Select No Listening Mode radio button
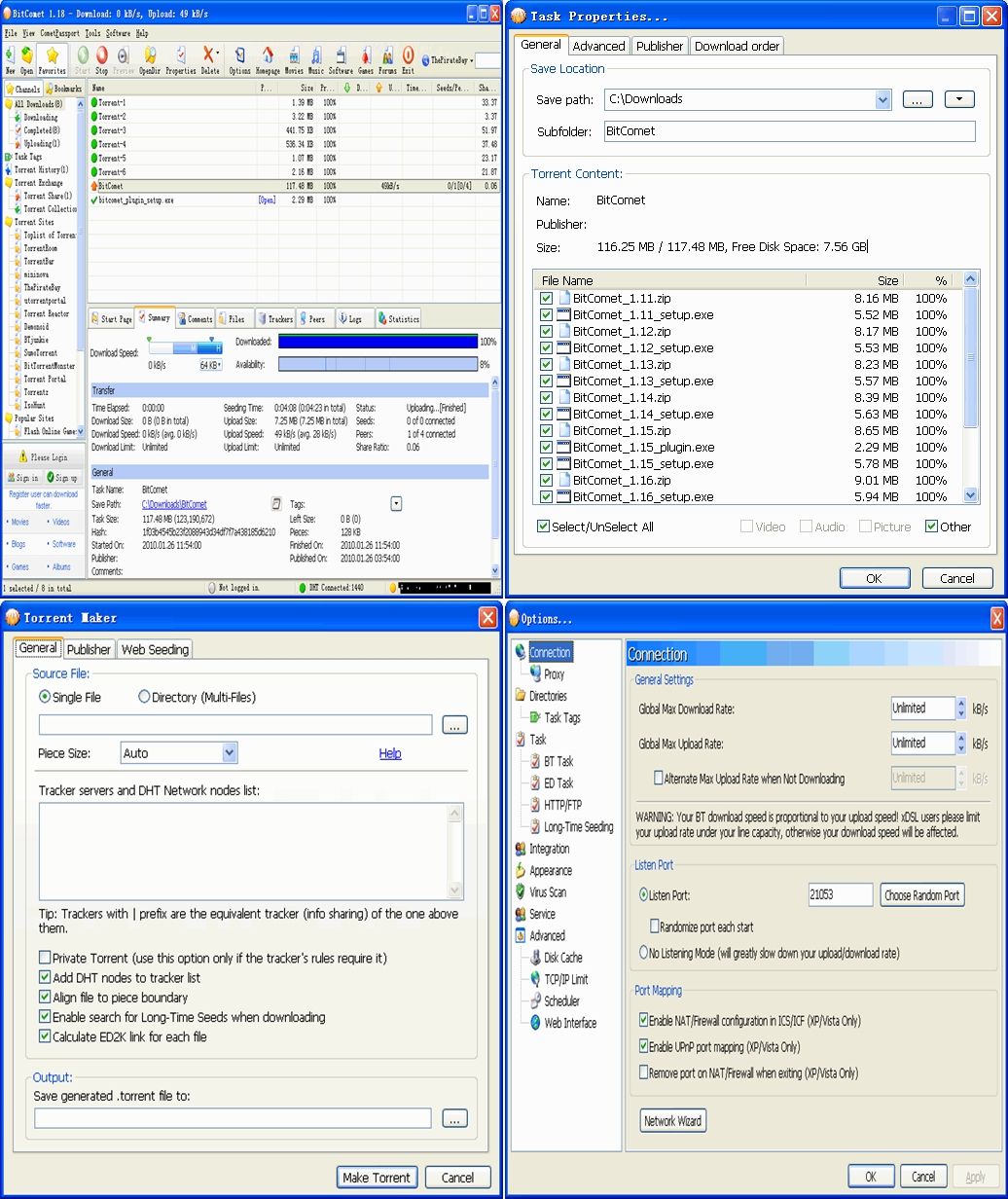This screenshot has height=1199, width=1008. tap(643, 953)
